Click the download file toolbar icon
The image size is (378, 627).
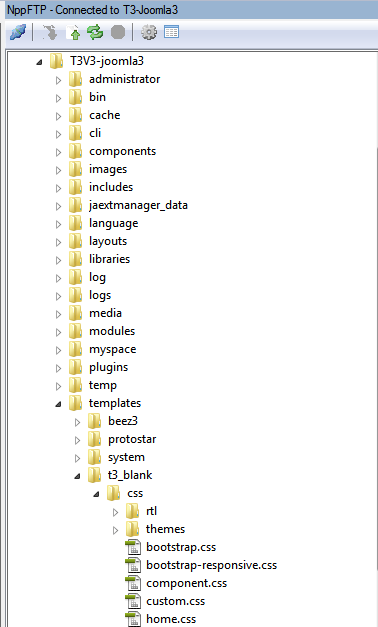coord(50,32)
